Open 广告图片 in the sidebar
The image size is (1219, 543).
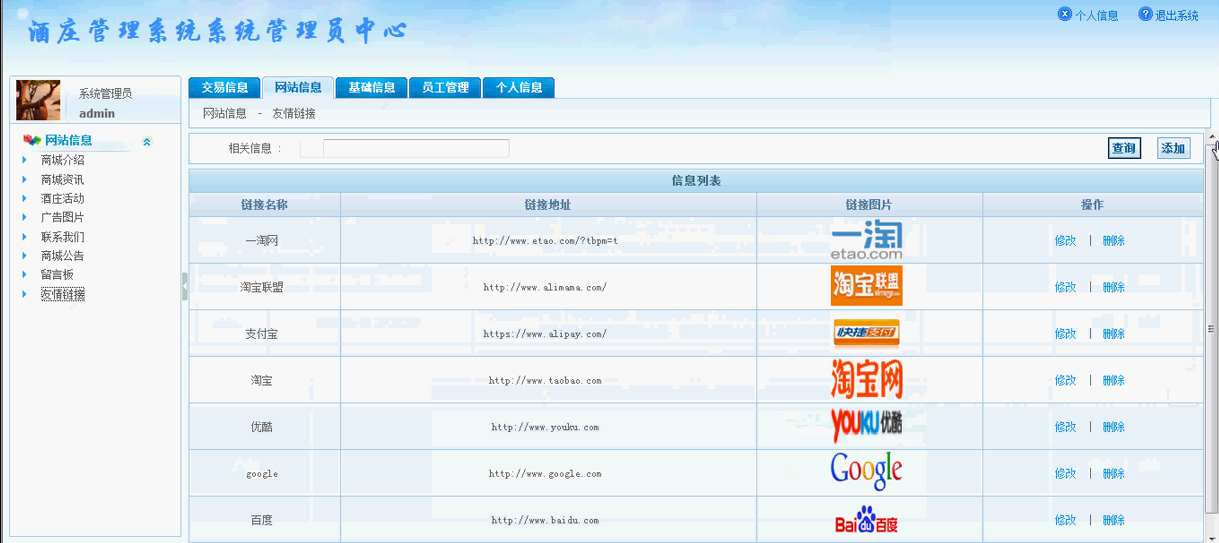(x=62, y=218)
